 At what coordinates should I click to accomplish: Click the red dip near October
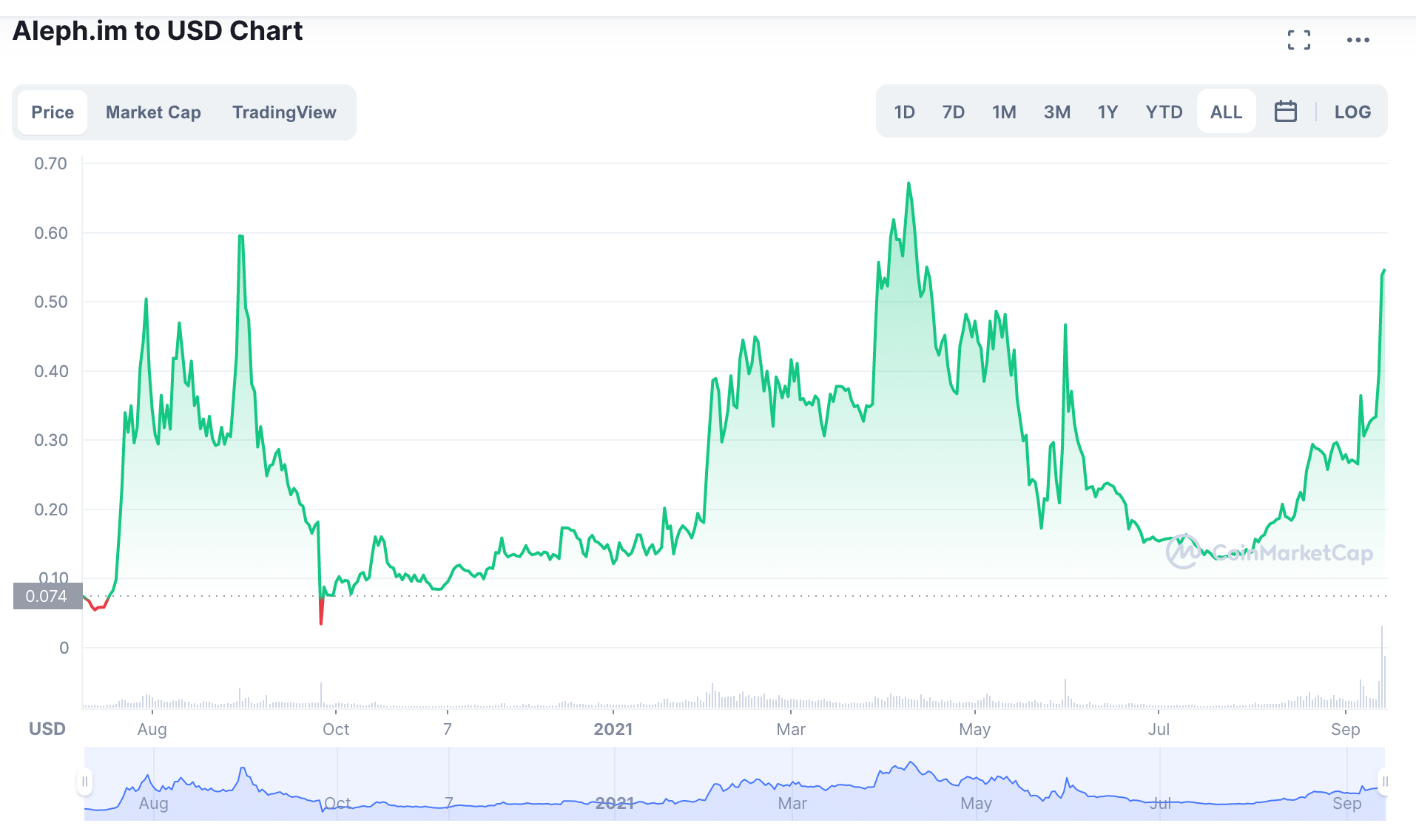[x=321, y=612]
